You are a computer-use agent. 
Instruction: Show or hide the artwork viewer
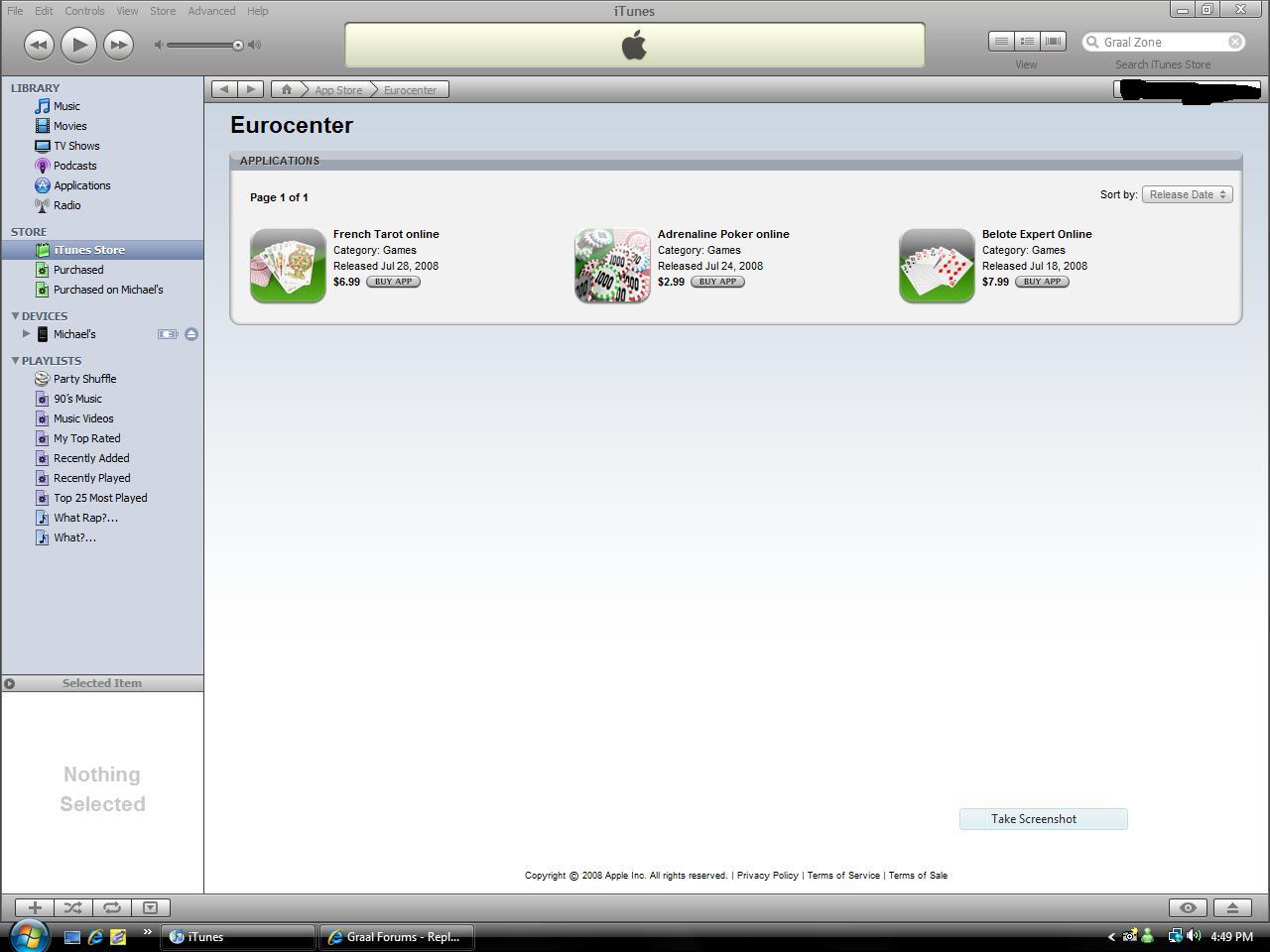coord(150,907)
